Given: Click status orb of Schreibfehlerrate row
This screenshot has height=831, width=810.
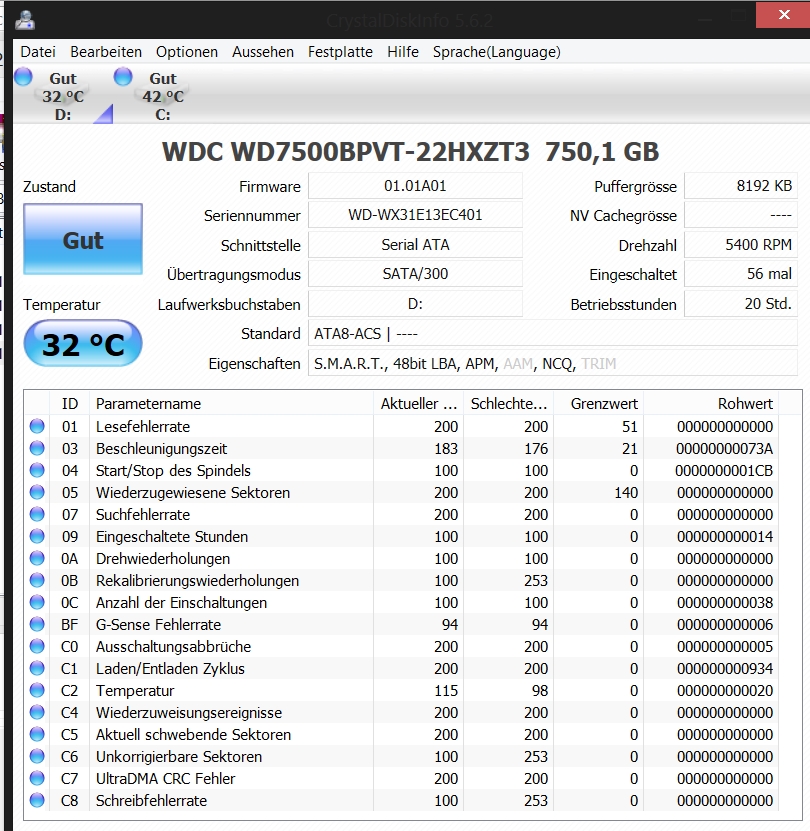Looking at the screenshot, I should click(37, 800).
